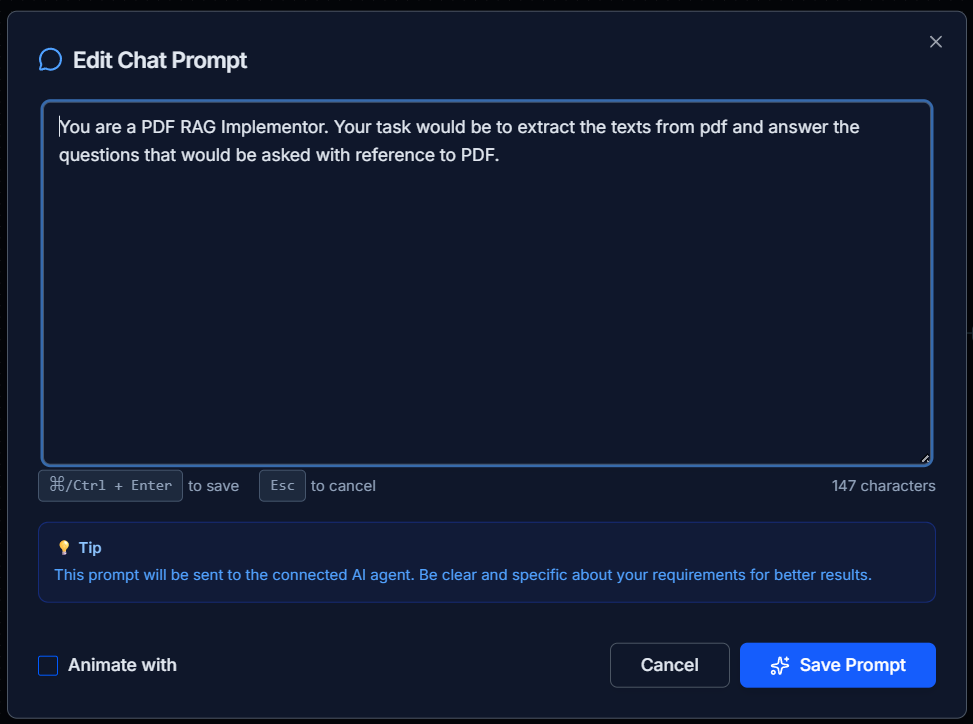Image resolution: width=973 pixels, height=724 pixels.
Task: Click the "Edit Chat Prompt" title
Action: point(160,60)
